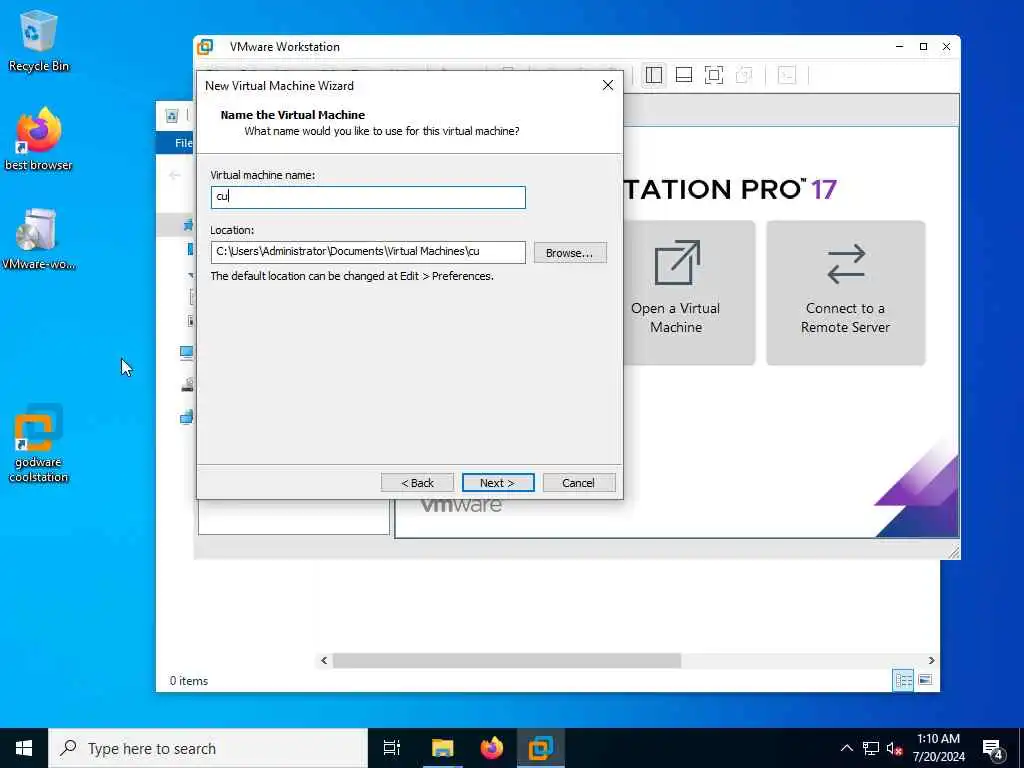The height and width of the screenshot is (768, 1024).
Task: Show hidden system tray icons
Action: click(x=846, y=748)
